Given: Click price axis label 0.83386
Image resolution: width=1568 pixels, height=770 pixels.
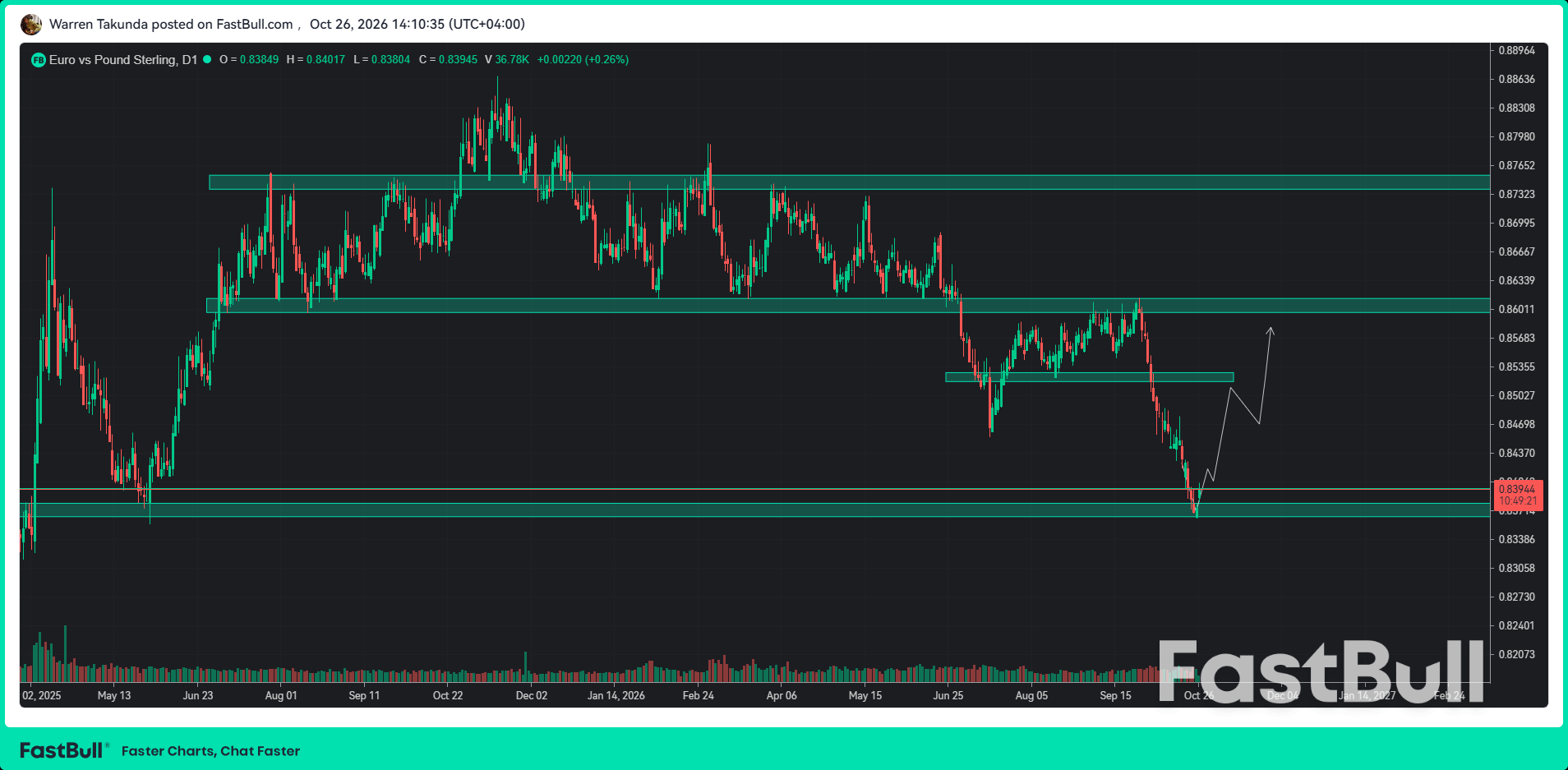Looking at the screenshot, I should pos(1516,539).
